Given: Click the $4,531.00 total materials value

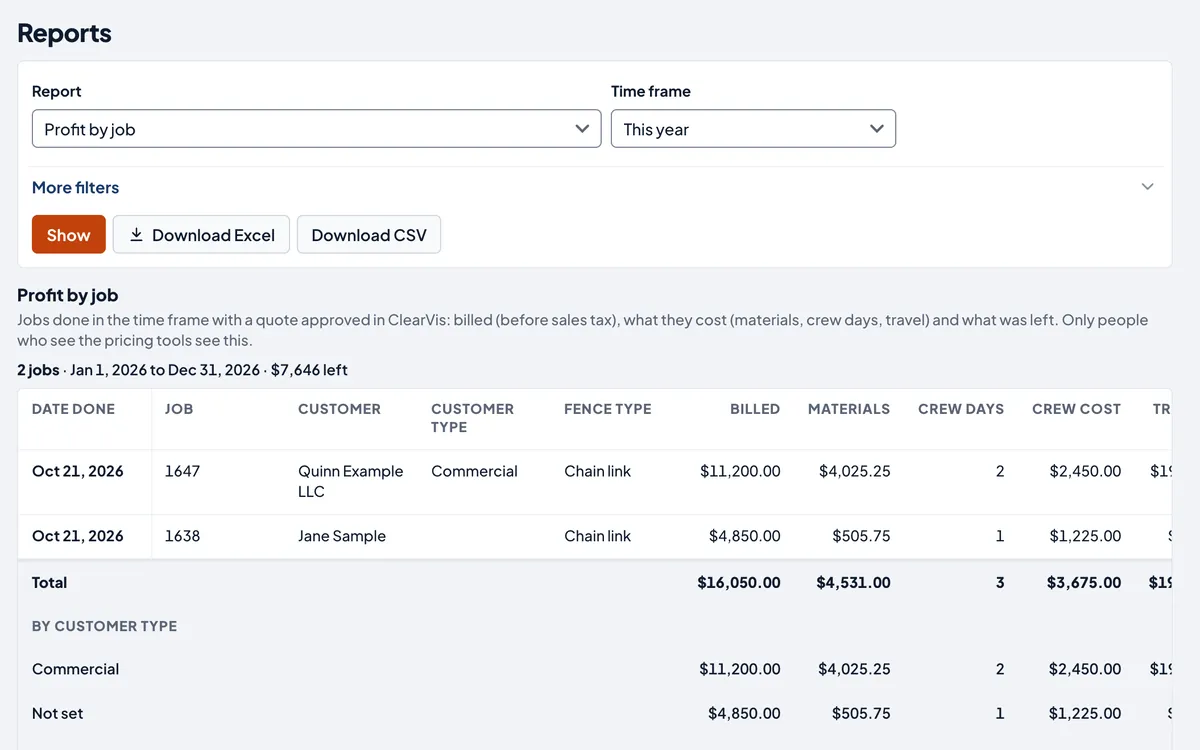Looking at the screenshot, I should click(x=853, y=582).
